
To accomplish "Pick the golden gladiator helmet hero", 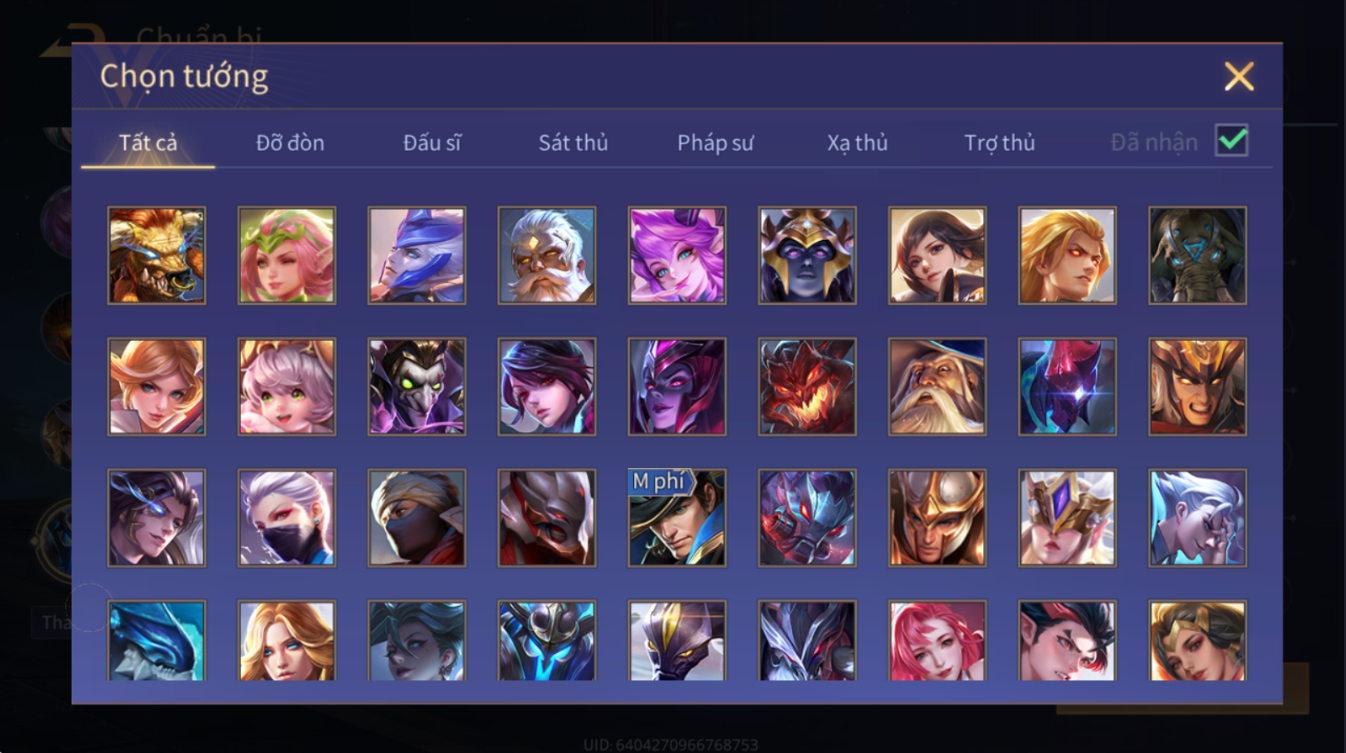I will click(937, 518).
